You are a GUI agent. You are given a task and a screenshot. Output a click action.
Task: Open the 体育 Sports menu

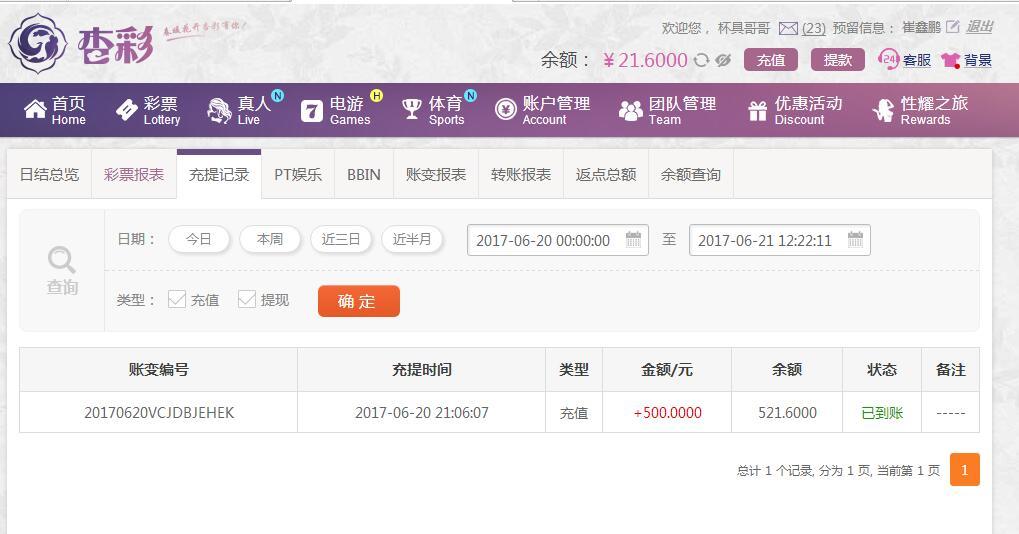[x=433, y=110]
